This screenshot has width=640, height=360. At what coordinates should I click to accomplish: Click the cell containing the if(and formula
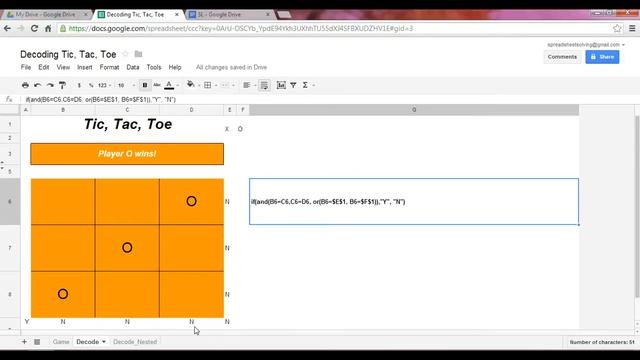click(x=414, y=201)
